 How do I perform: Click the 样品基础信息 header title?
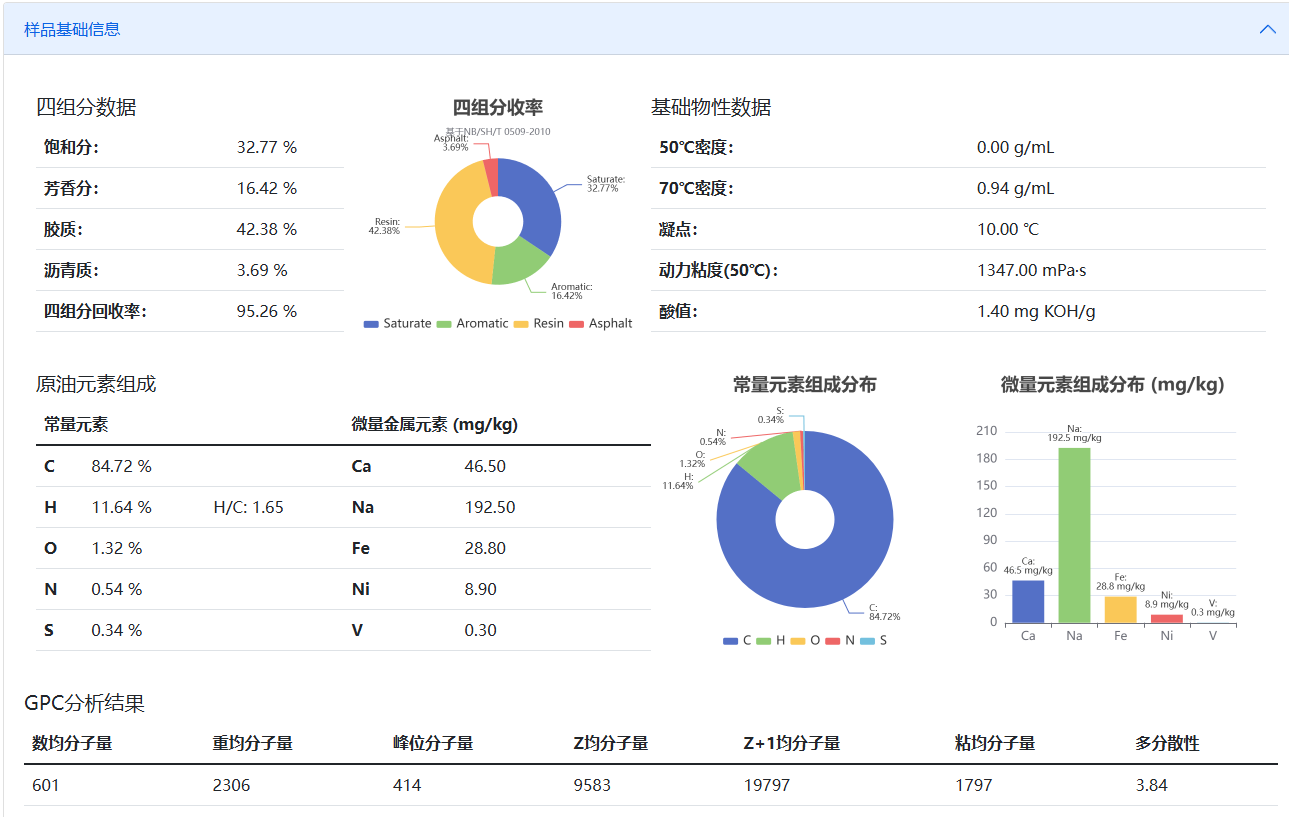coord(72,29)
